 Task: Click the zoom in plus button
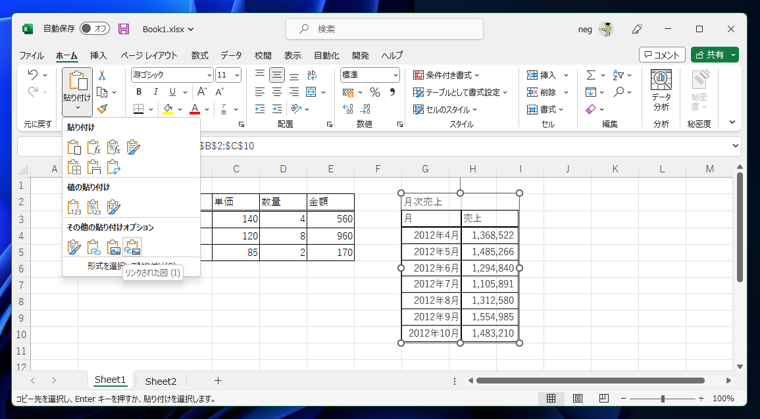point(701,399)
